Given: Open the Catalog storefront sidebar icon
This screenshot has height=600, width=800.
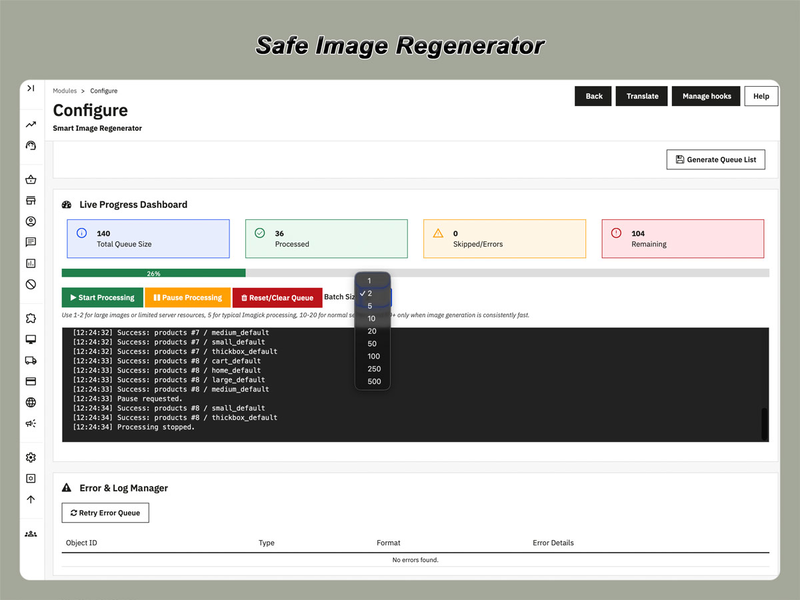Looking at the screenshot, I should click(x=31, y=200).
